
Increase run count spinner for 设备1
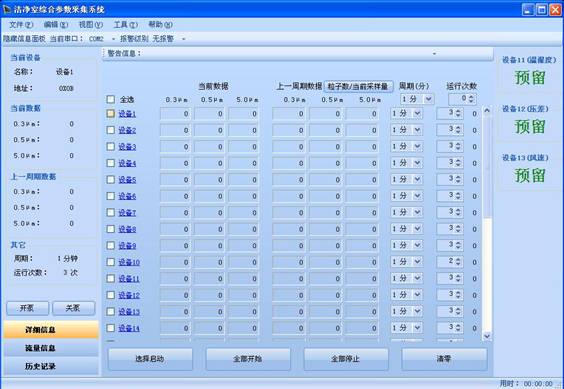click(458, 112)
